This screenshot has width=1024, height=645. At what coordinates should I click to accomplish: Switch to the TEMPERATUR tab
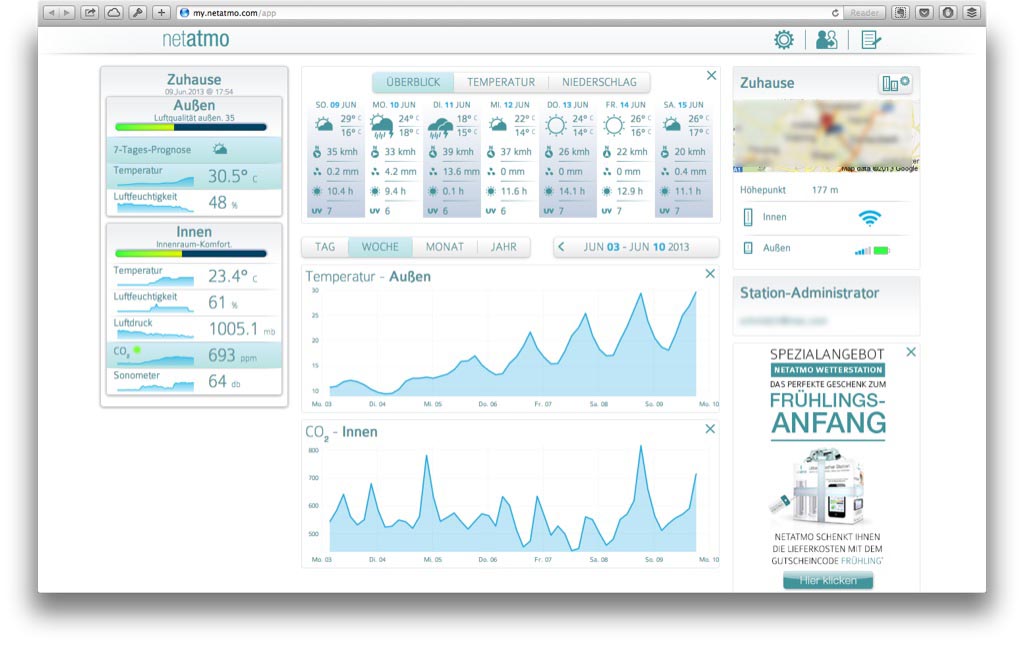(501, 82)
